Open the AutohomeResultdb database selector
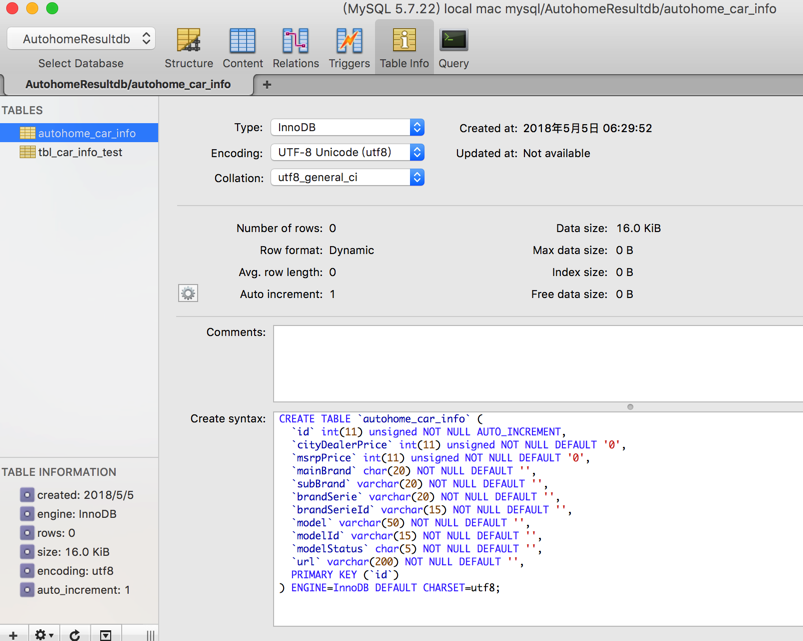This screenshot has width=803, height=641. [81, 39]
